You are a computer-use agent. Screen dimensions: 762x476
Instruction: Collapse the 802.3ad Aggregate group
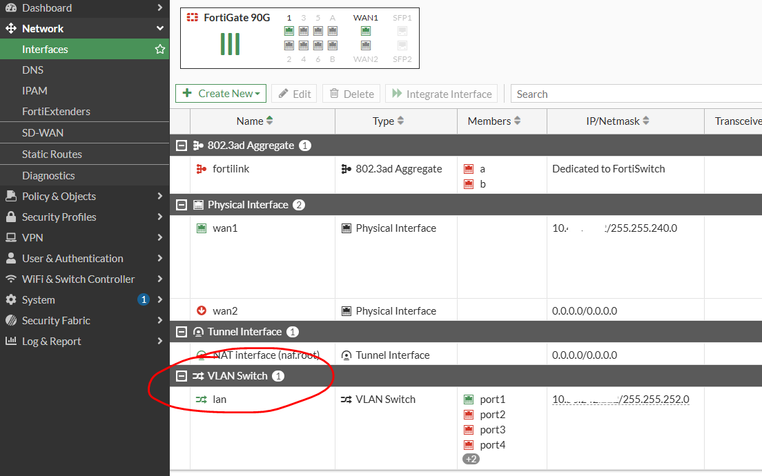point(181,145)
